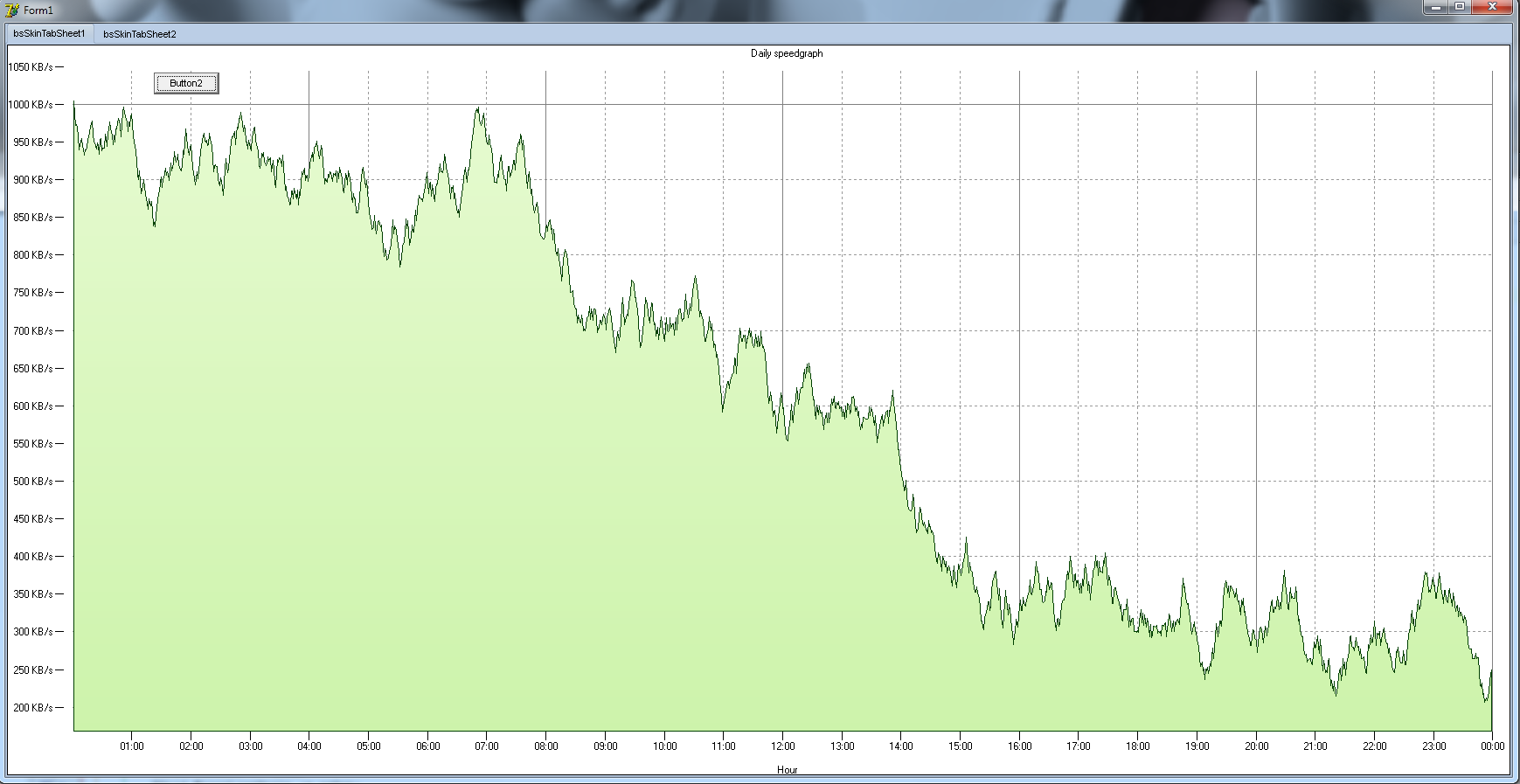Select the '02:00' hour label

pyautogui.click(x=191, y=746)
